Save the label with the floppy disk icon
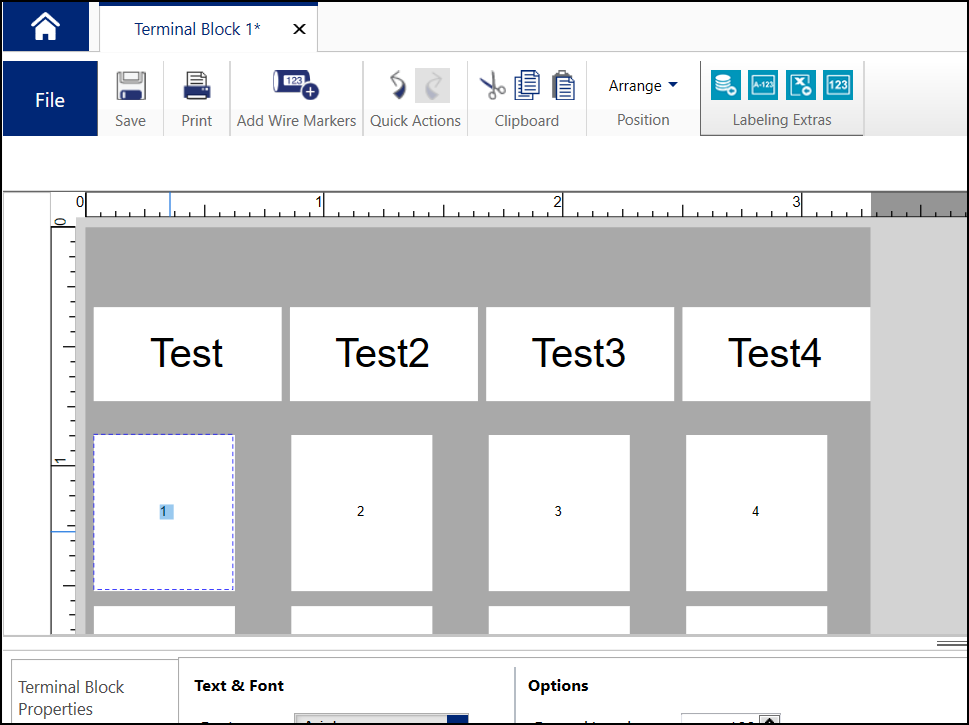The height and width of the screenshot is (725, 969). point(130,86)
